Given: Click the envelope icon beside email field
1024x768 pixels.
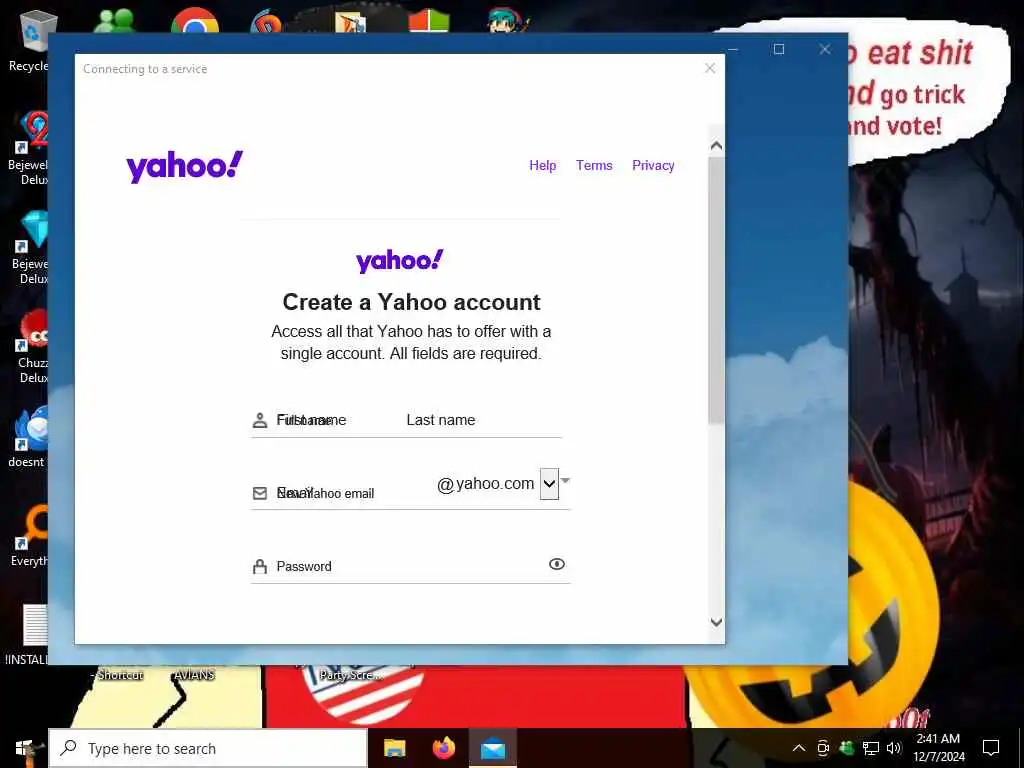Looking at the screenshot, I should 260,493.
